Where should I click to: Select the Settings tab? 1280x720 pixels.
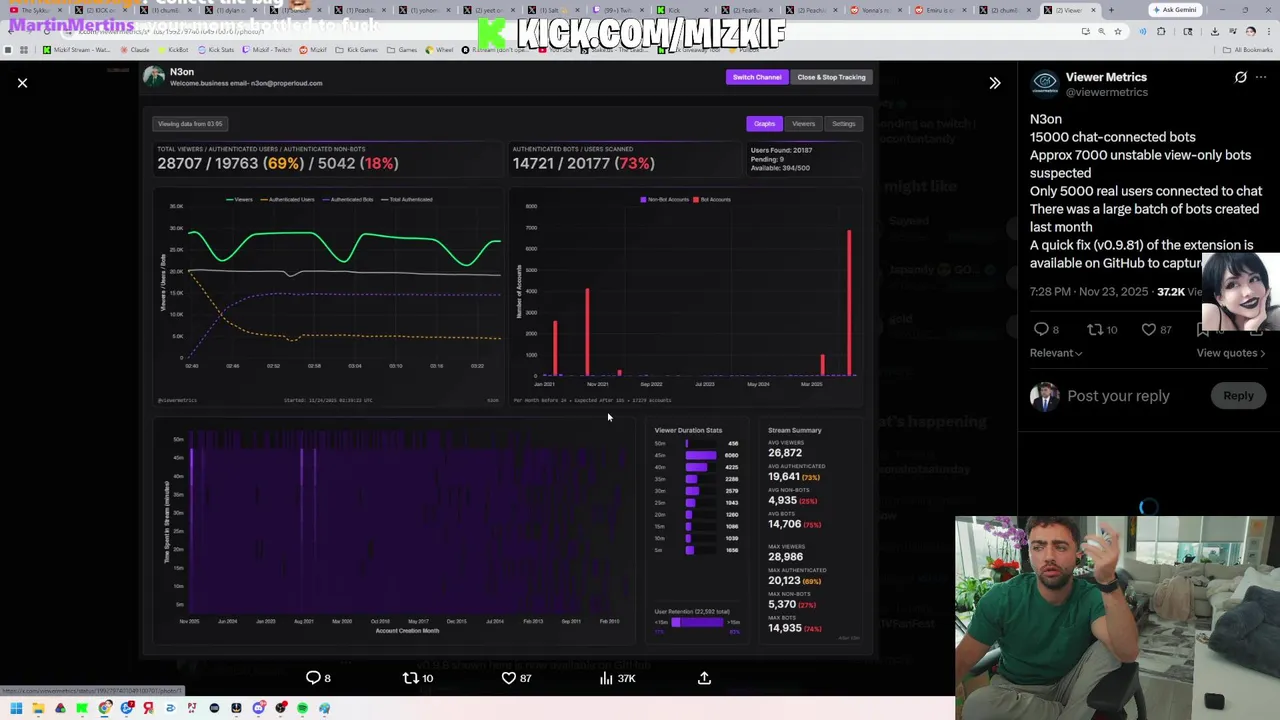tap(844, 124)
